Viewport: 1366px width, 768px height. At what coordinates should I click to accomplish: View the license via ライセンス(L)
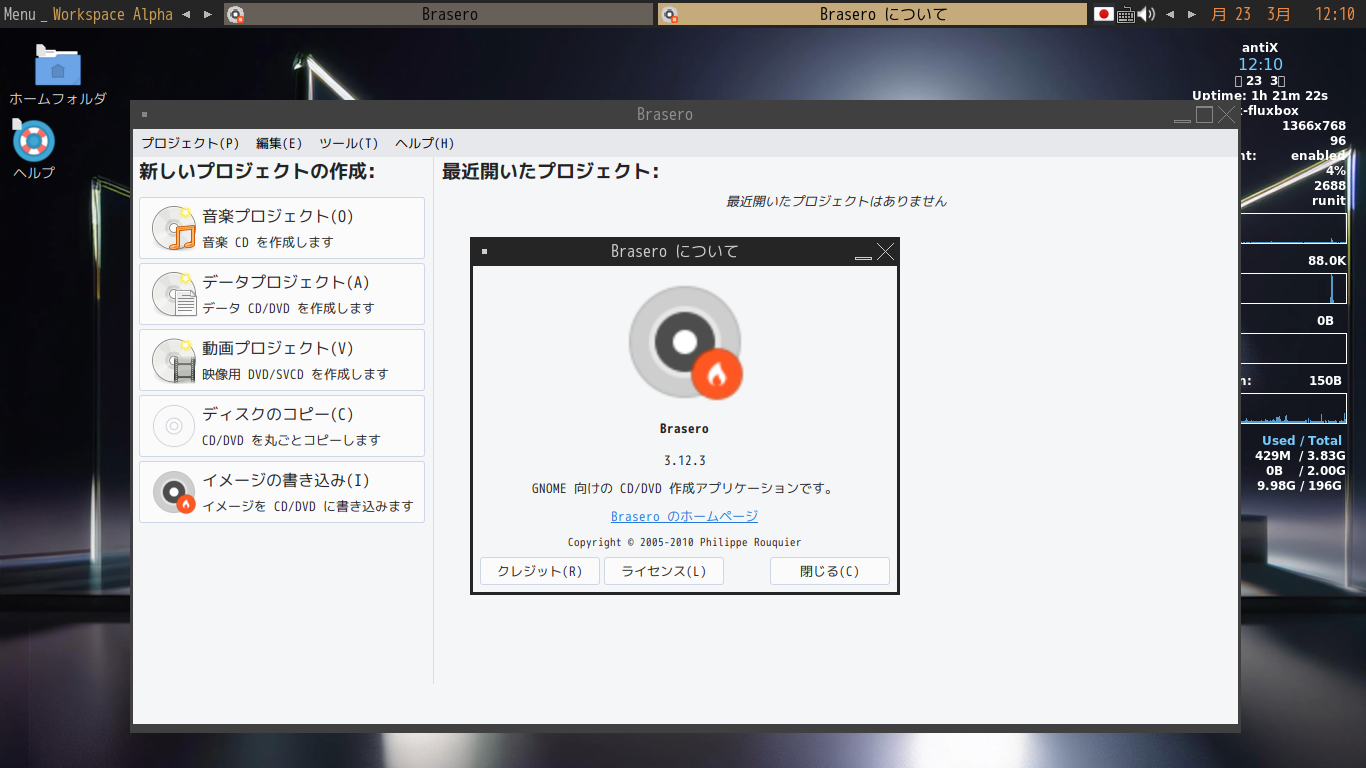coord(664,571)
